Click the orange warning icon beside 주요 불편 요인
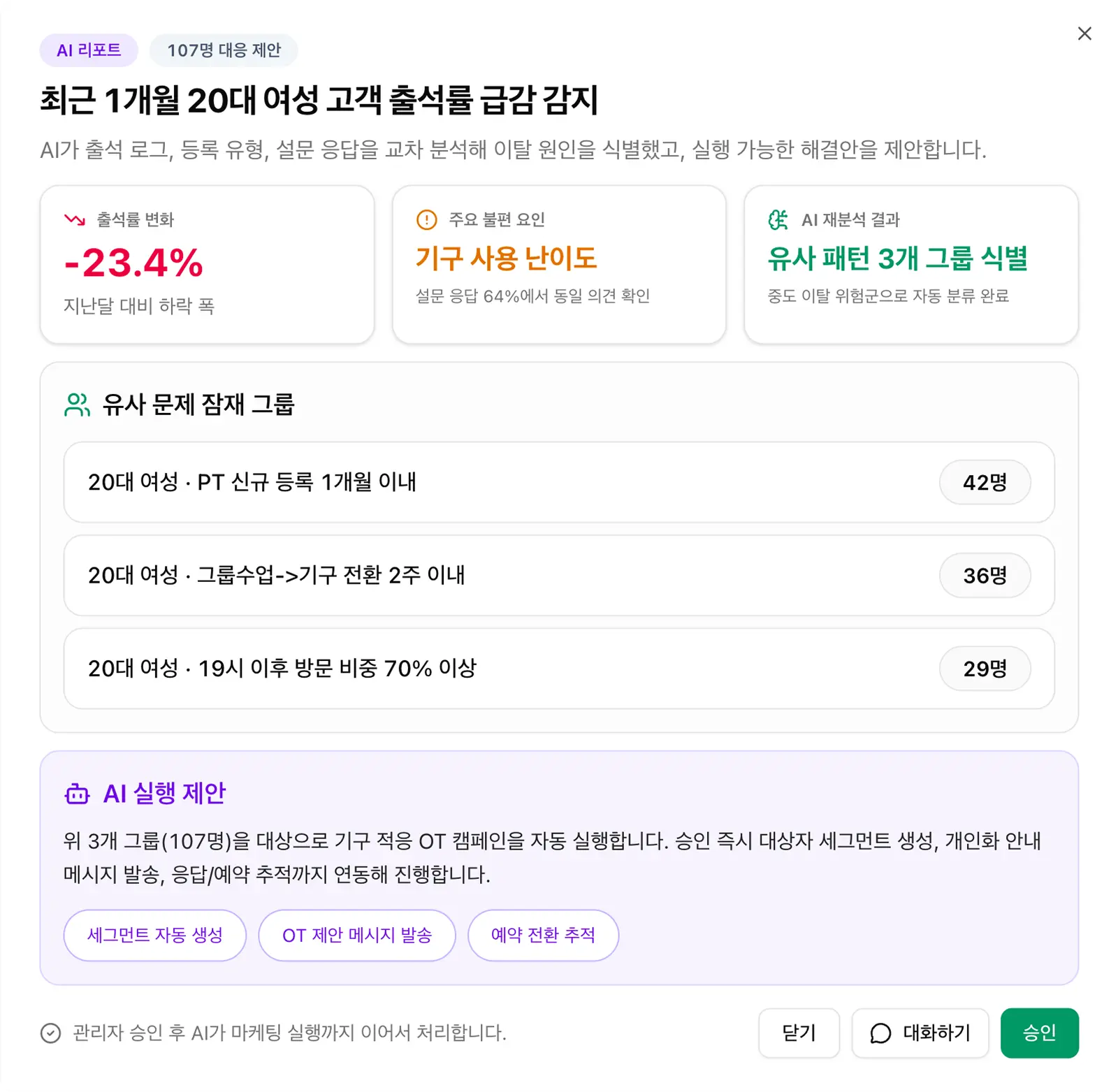Image resolution: width=1118 pixels, height=1092 pixels. pos(426,219)
